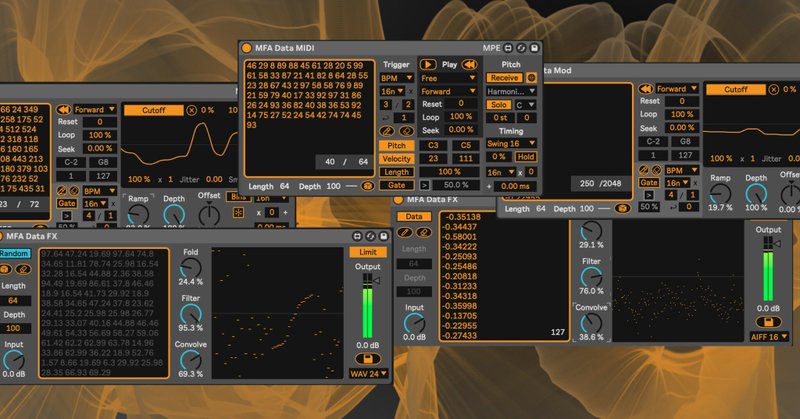Click the eraser icon below Random in MFA Data FX

point(22,269)
